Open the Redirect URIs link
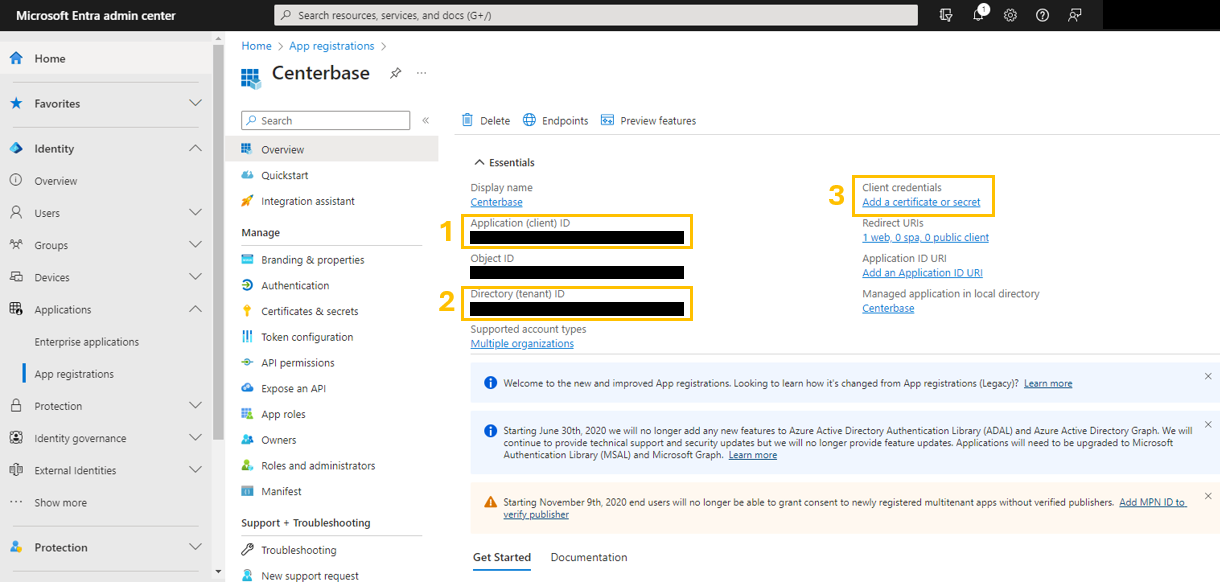 925,238
